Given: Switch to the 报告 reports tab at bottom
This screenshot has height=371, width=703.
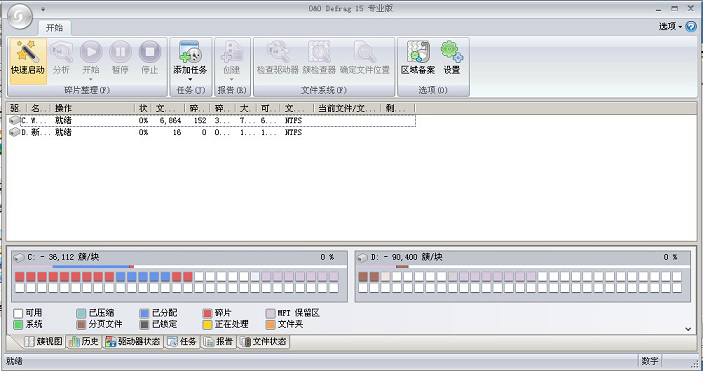Looking at the screenshot, I should [218, 341].
